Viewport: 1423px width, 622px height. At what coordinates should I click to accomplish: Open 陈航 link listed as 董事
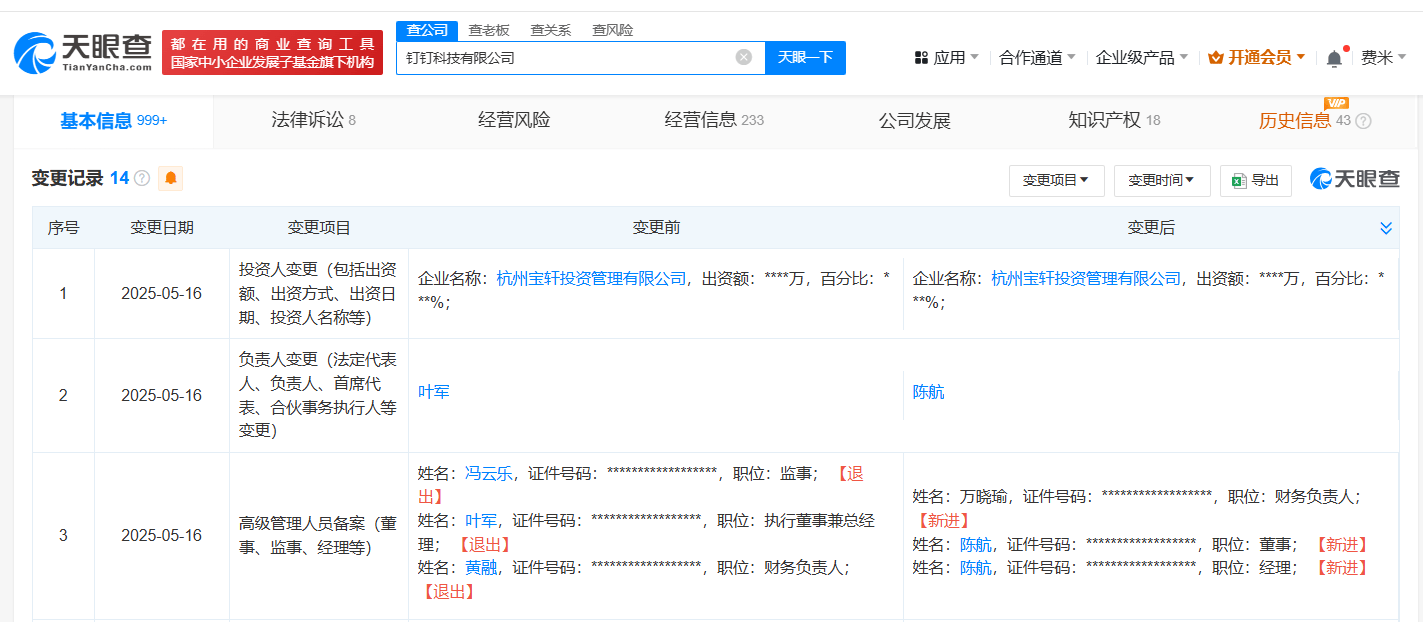coord(976,545)
